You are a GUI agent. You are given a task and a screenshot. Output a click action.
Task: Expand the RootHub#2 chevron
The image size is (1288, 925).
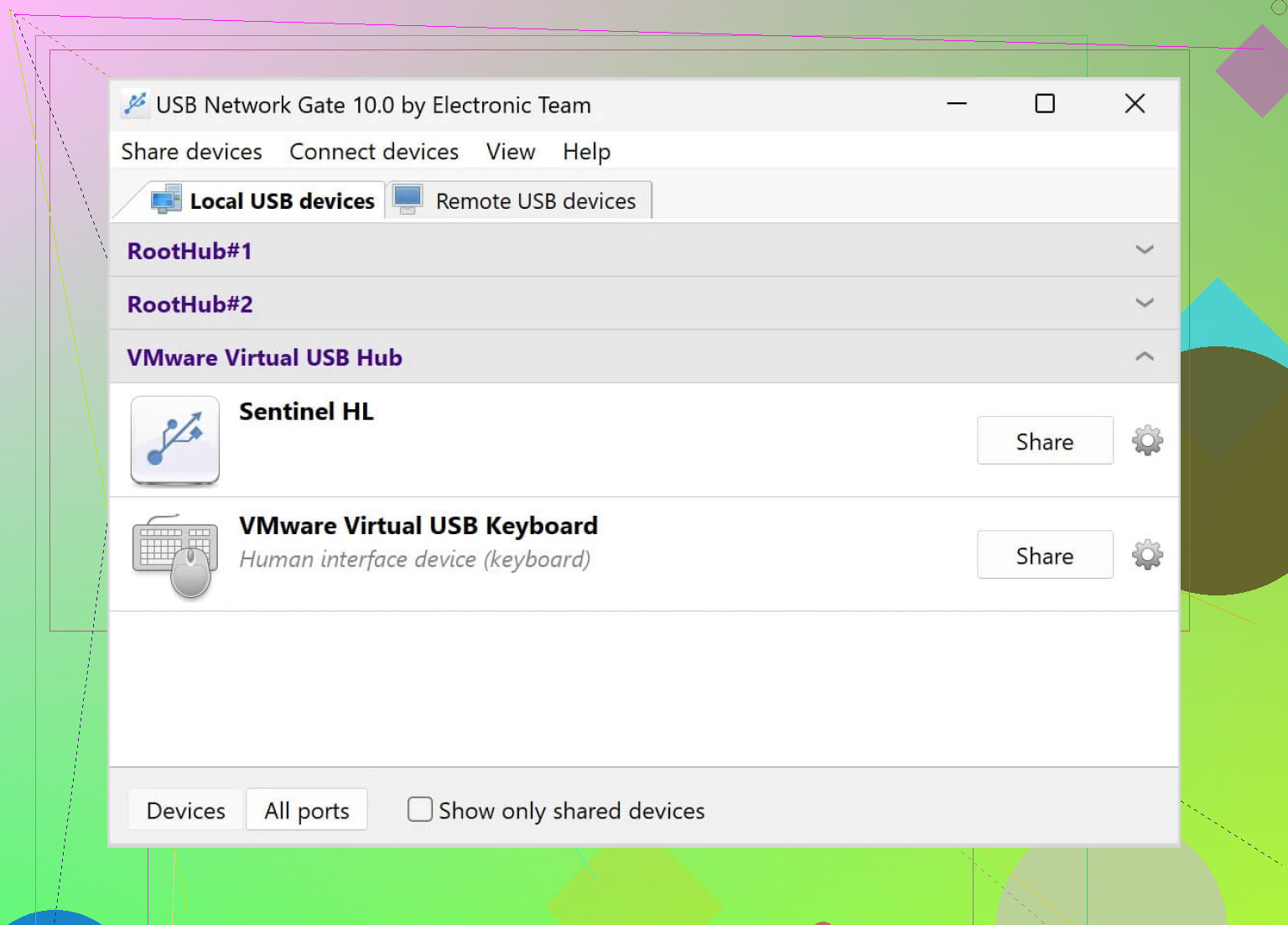point(1145,303)
